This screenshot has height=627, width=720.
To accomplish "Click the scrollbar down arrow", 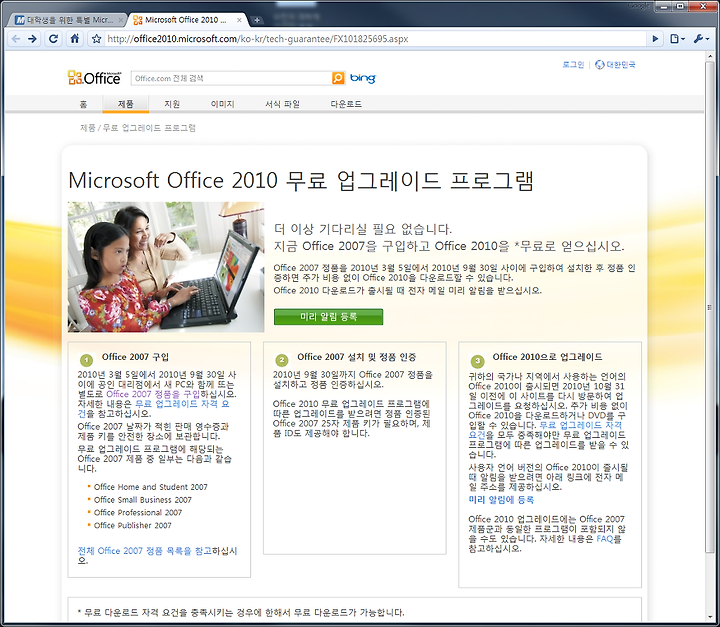I will click(710, 616).
